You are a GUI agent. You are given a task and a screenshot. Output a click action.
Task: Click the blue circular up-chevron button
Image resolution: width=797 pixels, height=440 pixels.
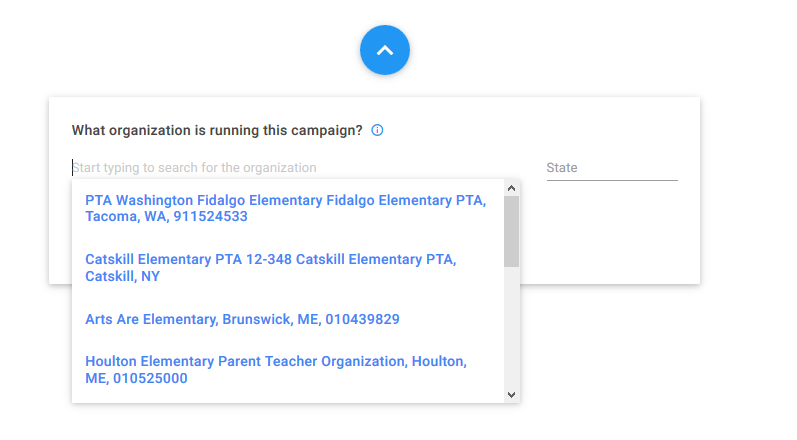[385, 50]
